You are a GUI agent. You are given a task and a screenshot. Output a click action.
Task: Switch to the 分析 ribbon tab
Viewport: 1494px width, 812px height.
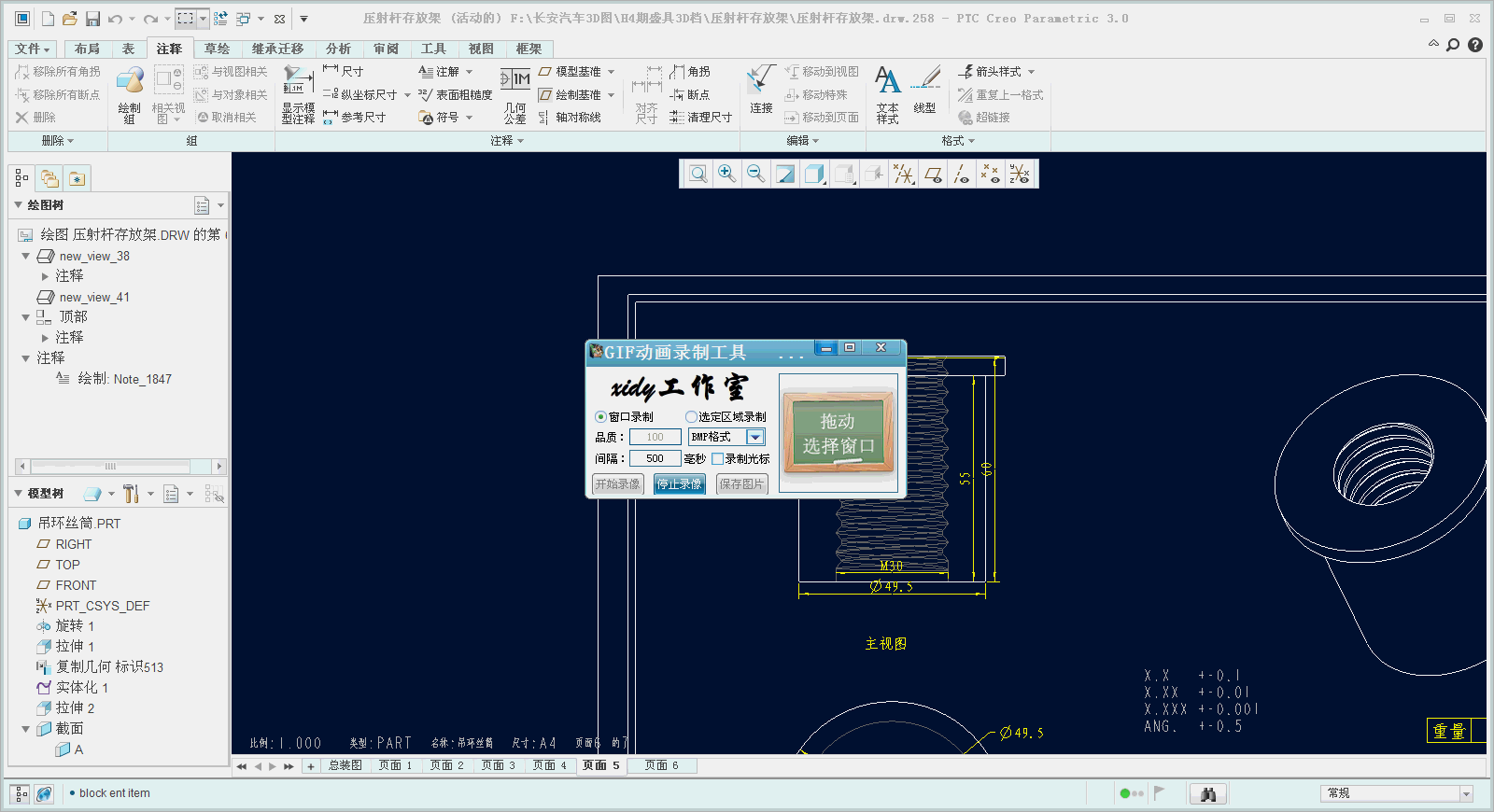[x=338, y=49]
